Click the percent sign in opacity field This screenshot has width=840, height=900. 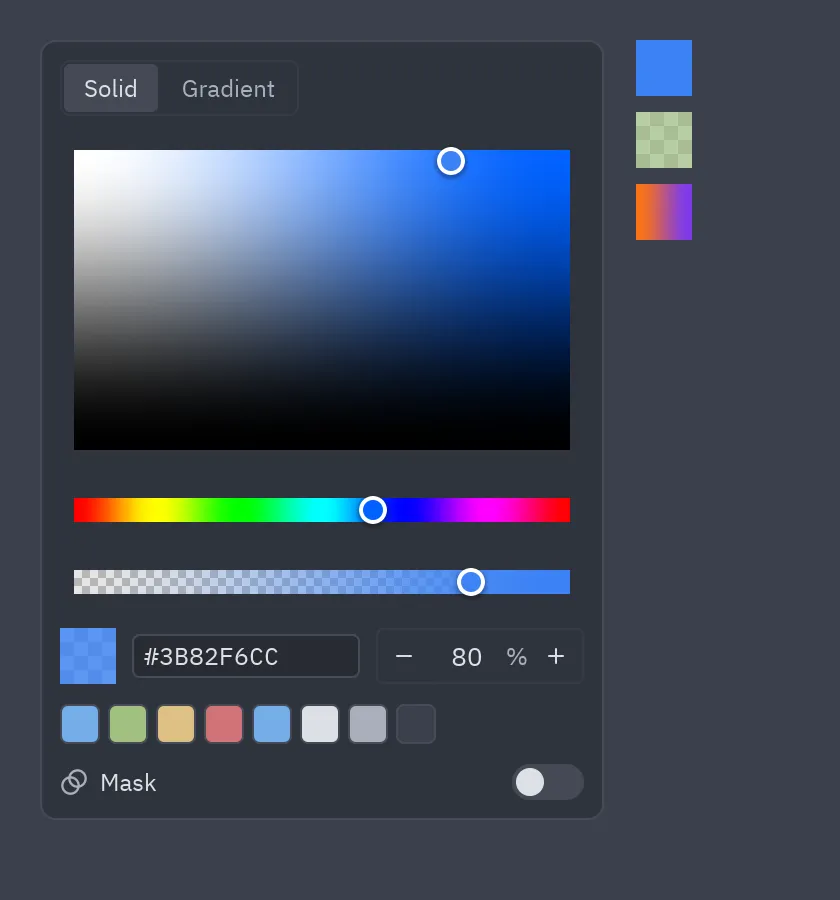(517, 657)
